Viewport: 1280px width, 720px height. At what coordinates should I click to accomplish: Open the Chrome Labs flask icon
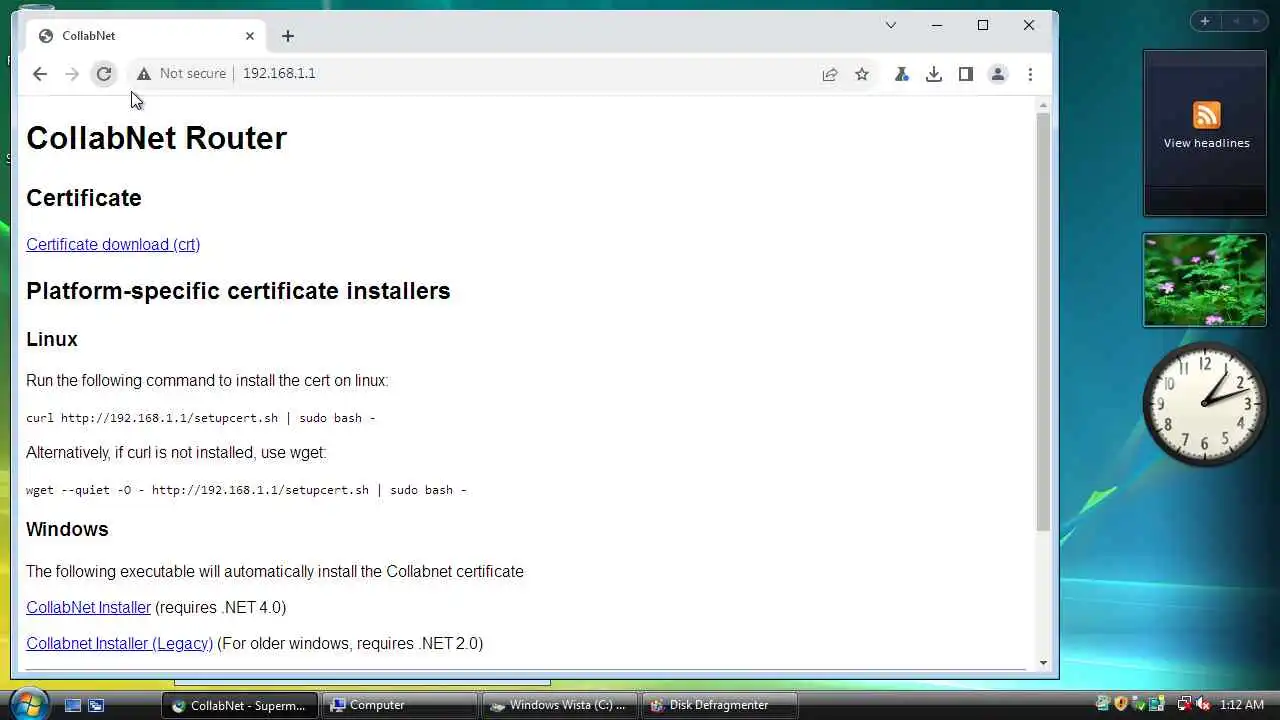pos(902,74)
